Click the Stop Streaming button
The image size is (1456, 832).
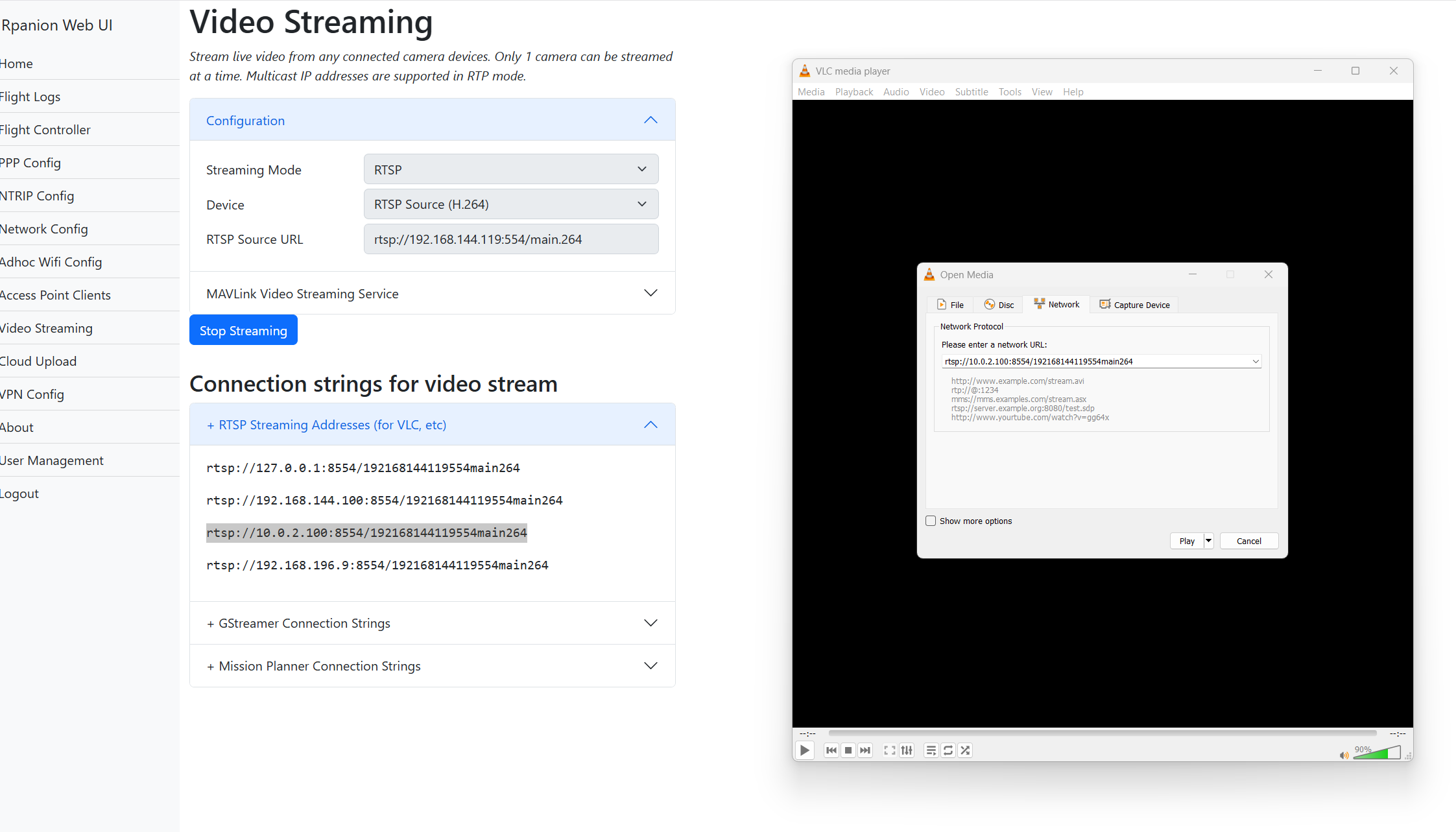pos(243,331)
